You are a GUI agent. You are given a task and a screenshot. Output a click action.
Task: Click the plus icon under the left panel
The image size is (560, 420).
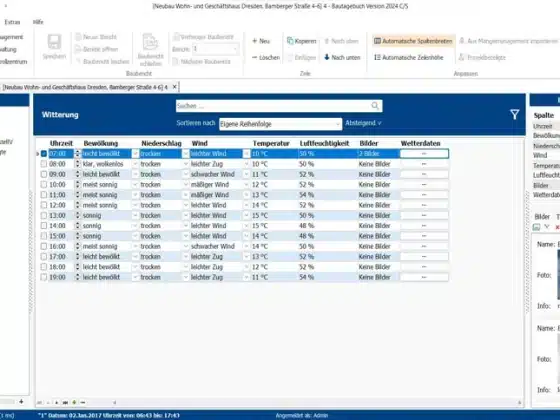point(21,401)
